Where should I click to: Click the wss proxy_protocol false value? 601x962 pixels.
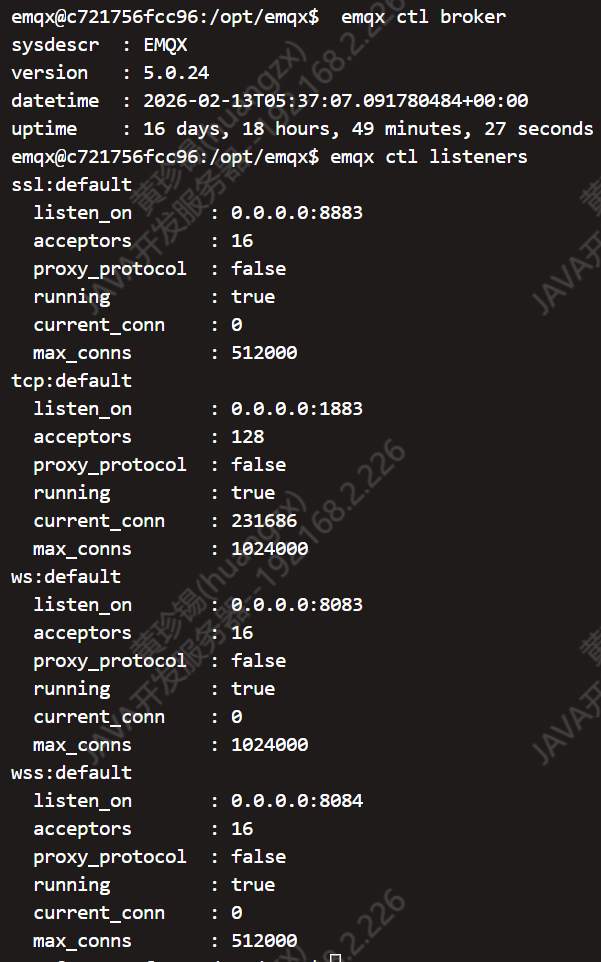[258, 857]
